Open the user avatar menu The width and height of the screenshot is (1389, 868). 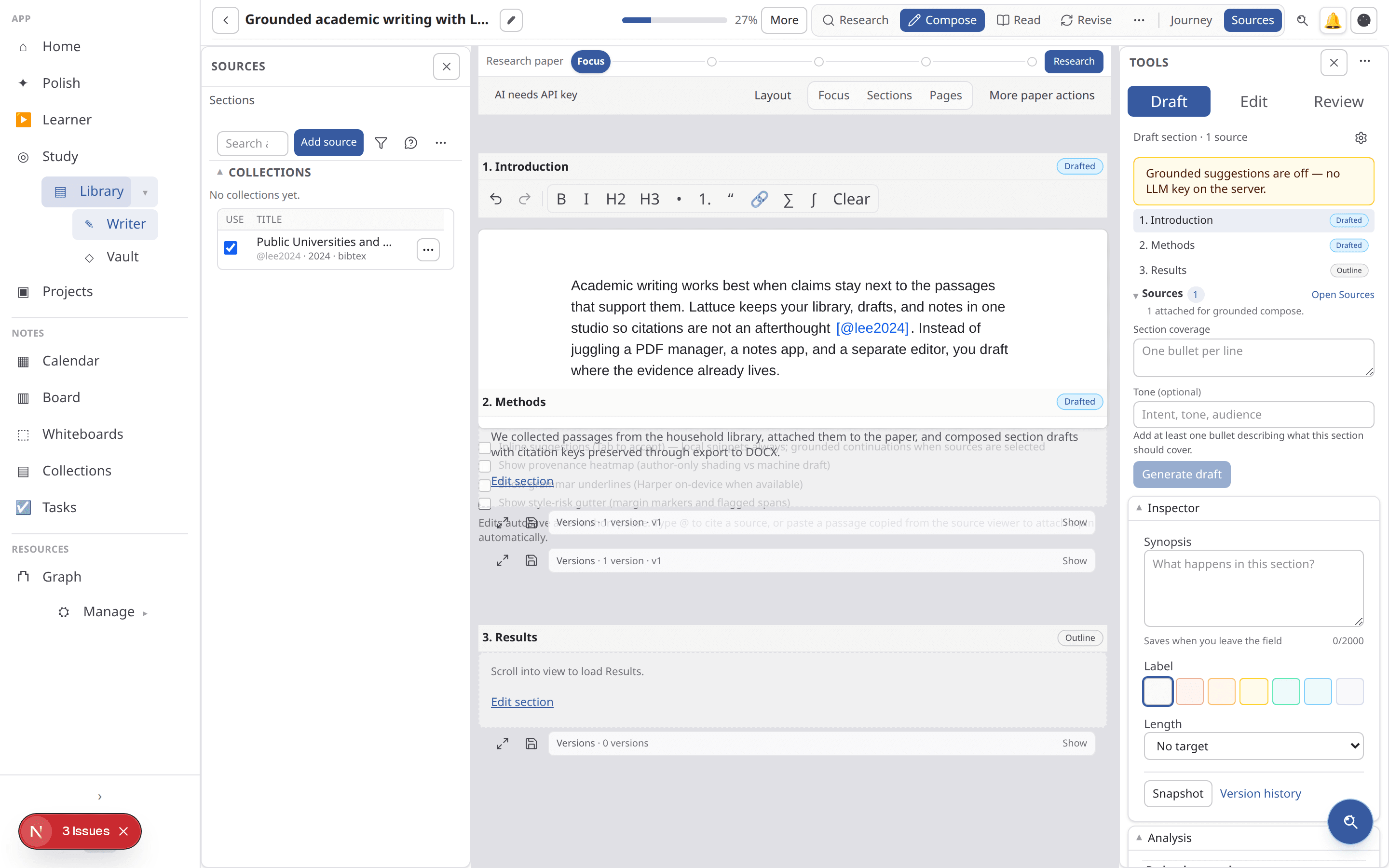click(x=1364, y=20)
